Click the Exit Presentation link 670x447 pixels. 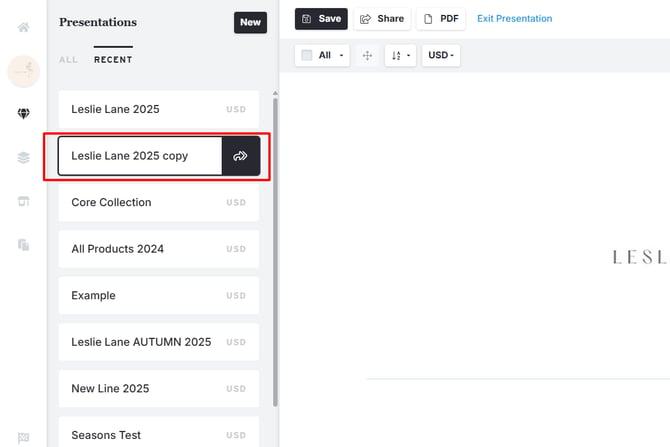point(514,18)
